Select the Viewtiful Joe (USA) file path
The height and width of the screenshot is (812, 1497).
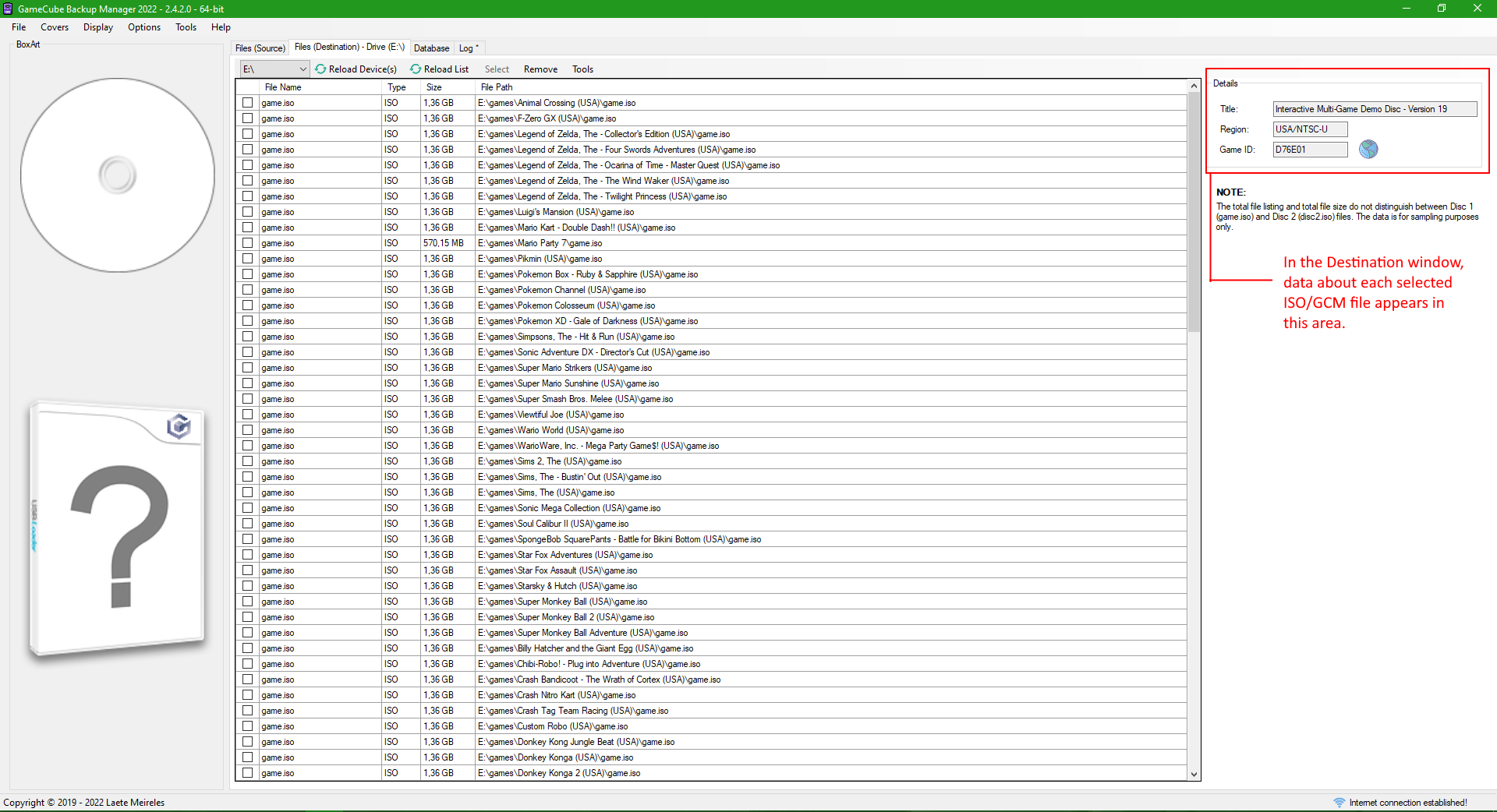tap(550, 415)
